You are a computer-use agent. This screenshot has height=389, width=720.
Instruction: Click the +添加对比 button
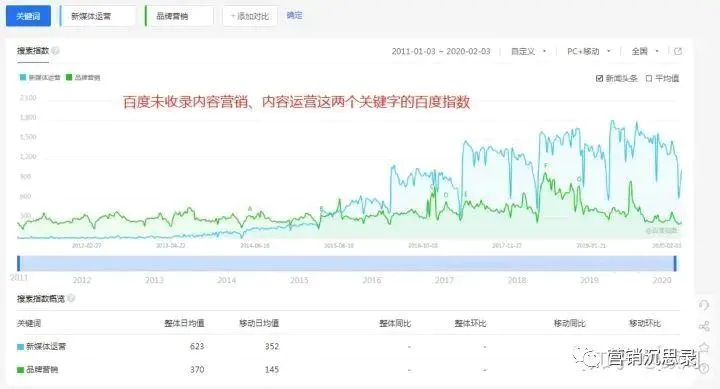click(250, 16)
